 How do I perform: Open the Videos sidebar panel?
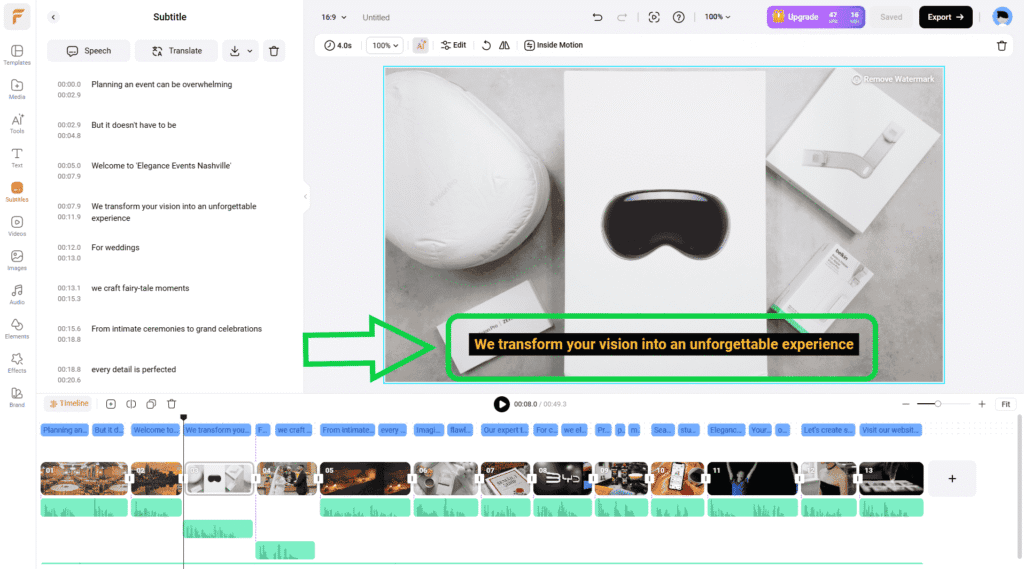pyautogui.click(x=17, y=226)
